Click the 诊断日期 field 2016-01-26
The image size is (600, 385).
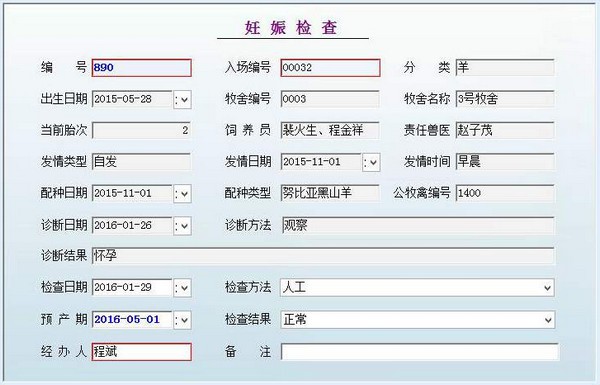click(x=132, y=226)
